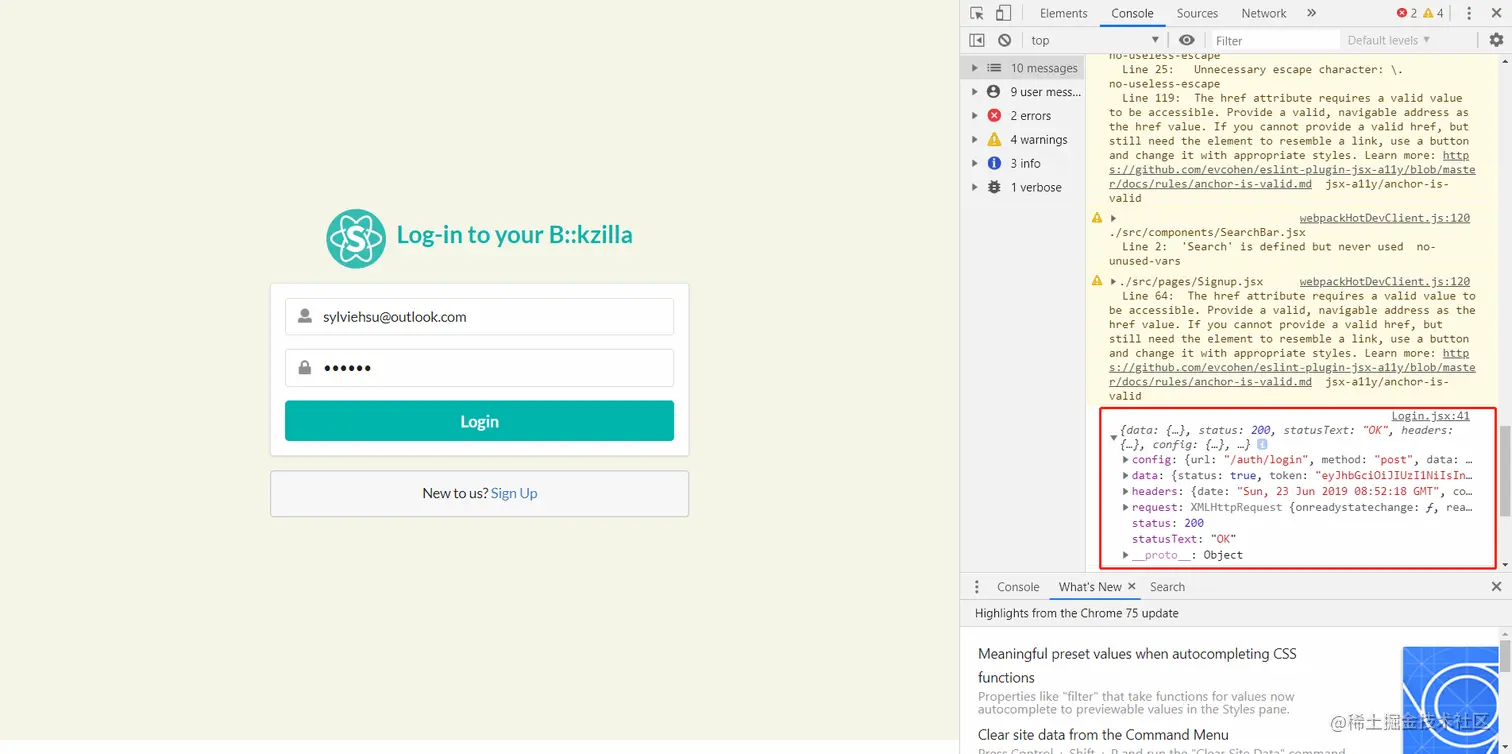Open webpackHotDevClient.js:120 link for Signup.jsx warning
This screenshot has height=754, width=1512.
point(1384,282)
